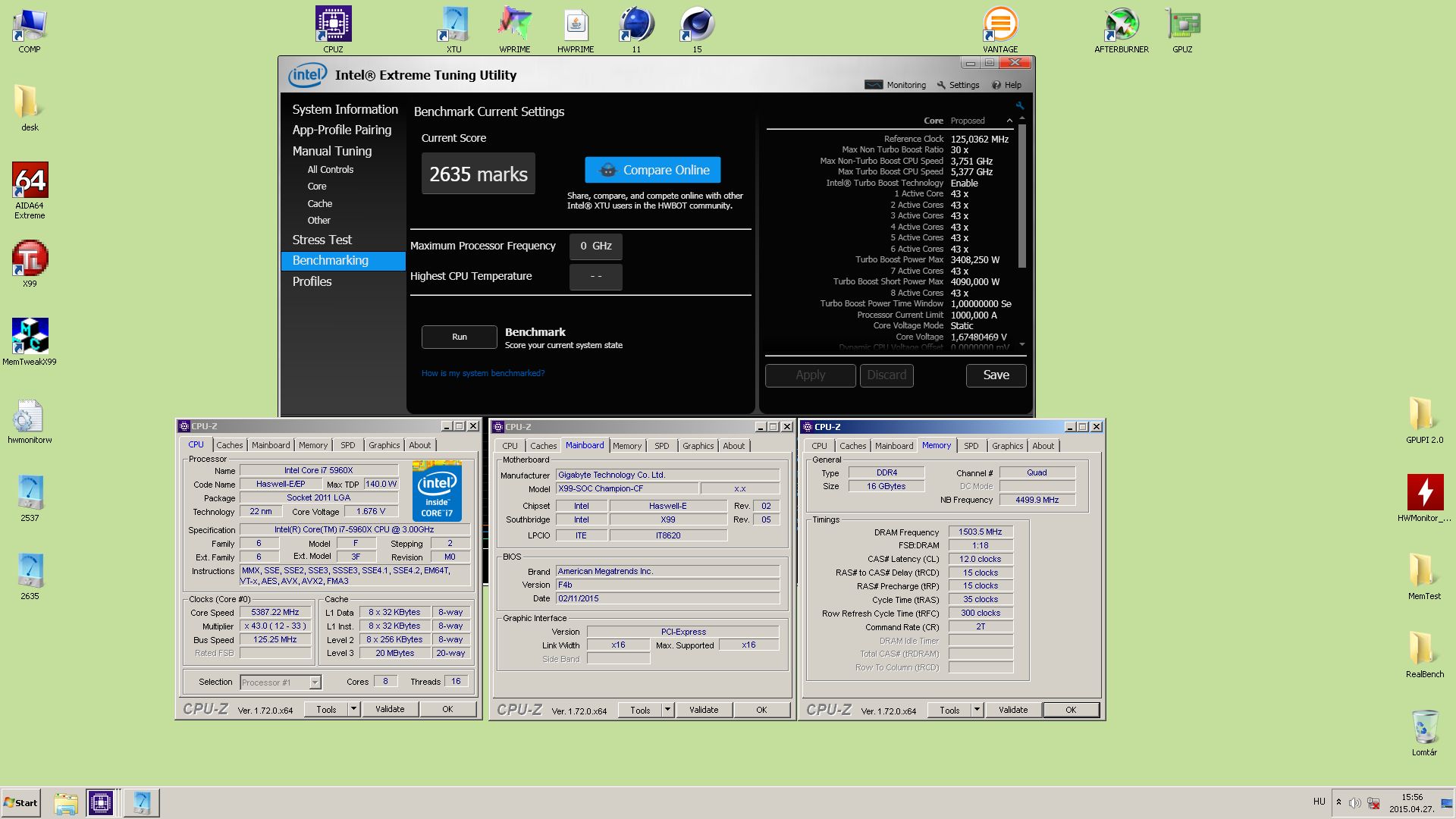Show hidden tray icons arrow
This screenshot has width=1456, height=819.
point(1338,802)
